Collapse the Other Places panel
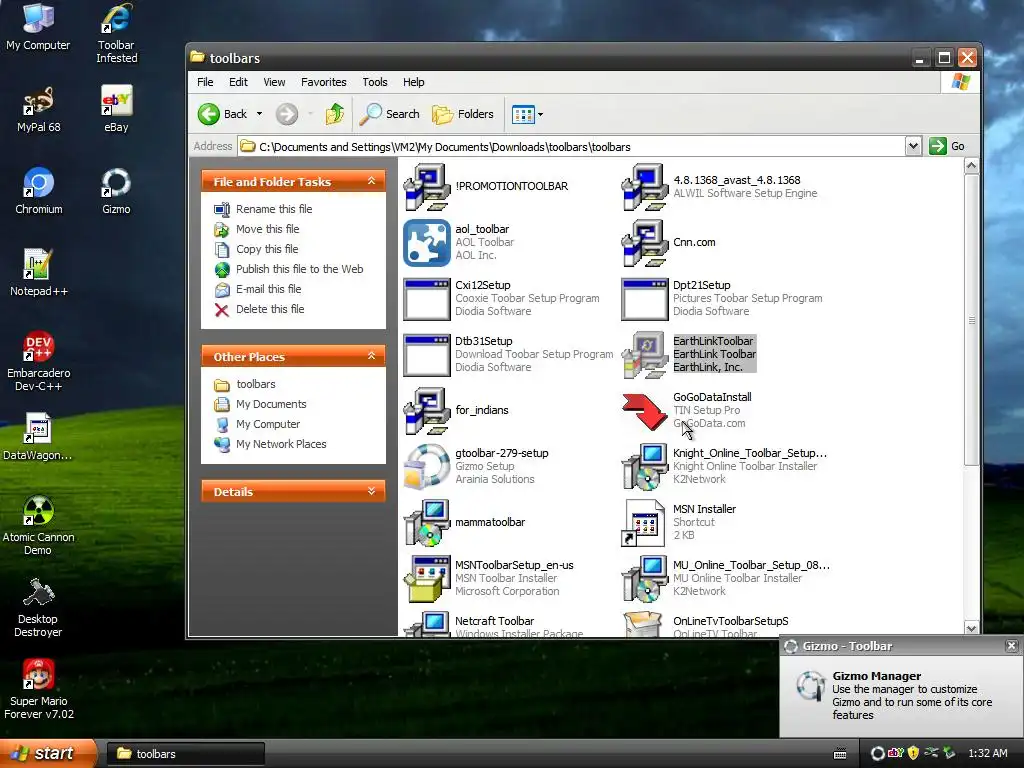The image size is (1024, 768). [x=372, y=356]
